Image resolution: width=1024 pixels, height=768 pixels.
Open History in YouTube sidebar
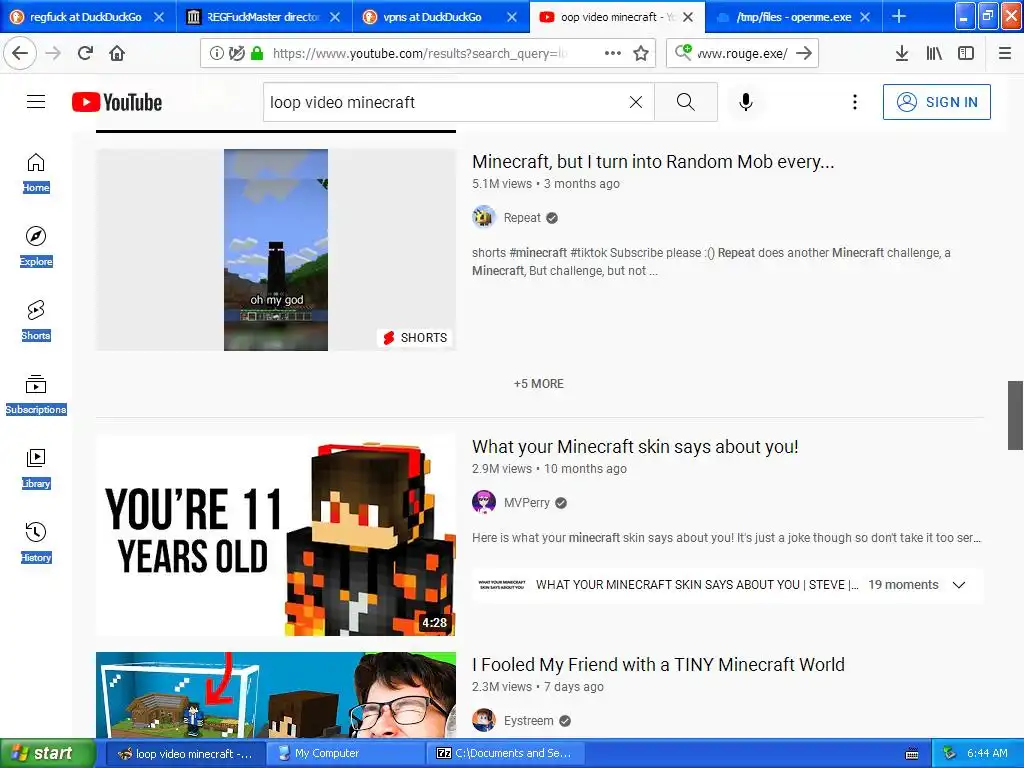pyautogui.click(x=36, y=543)
